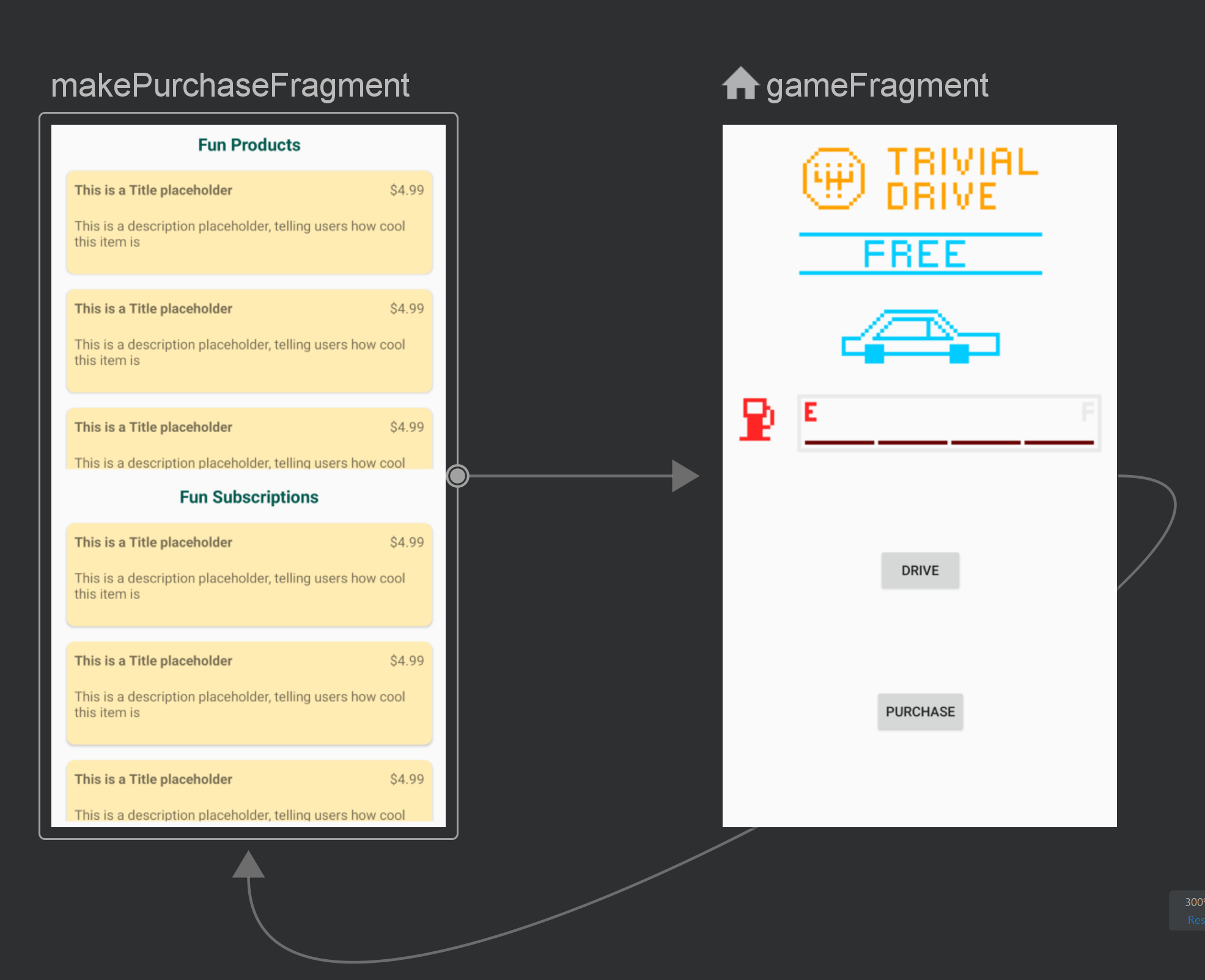Image resolution: width=1205 pixels, height=980 pixels.
Task: Click the blue car image
Action: [919, 337]
